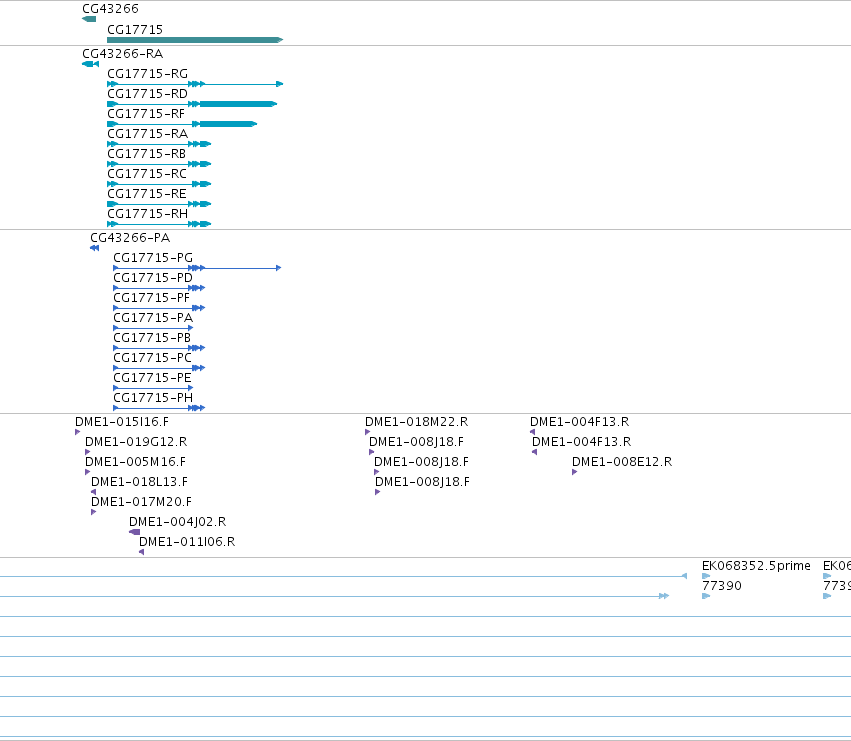Click the CG17715-RD transcript label

[147, 94]
